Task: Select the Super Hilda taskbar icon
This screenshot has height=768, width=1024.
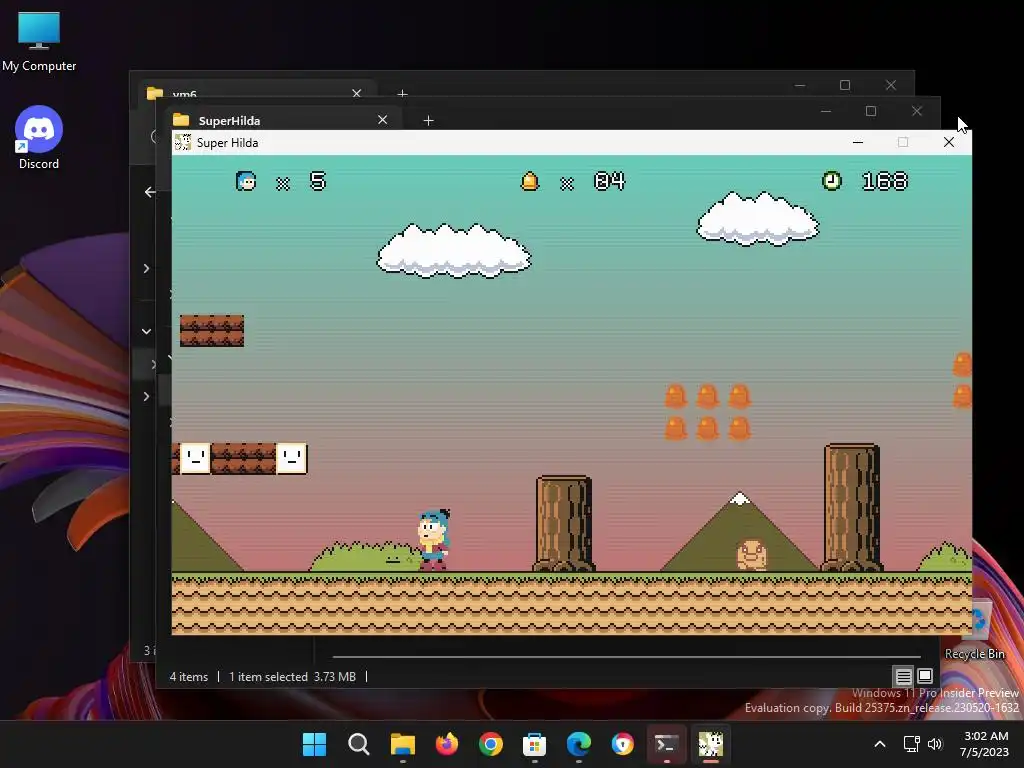Action: (x=711, y=744)
